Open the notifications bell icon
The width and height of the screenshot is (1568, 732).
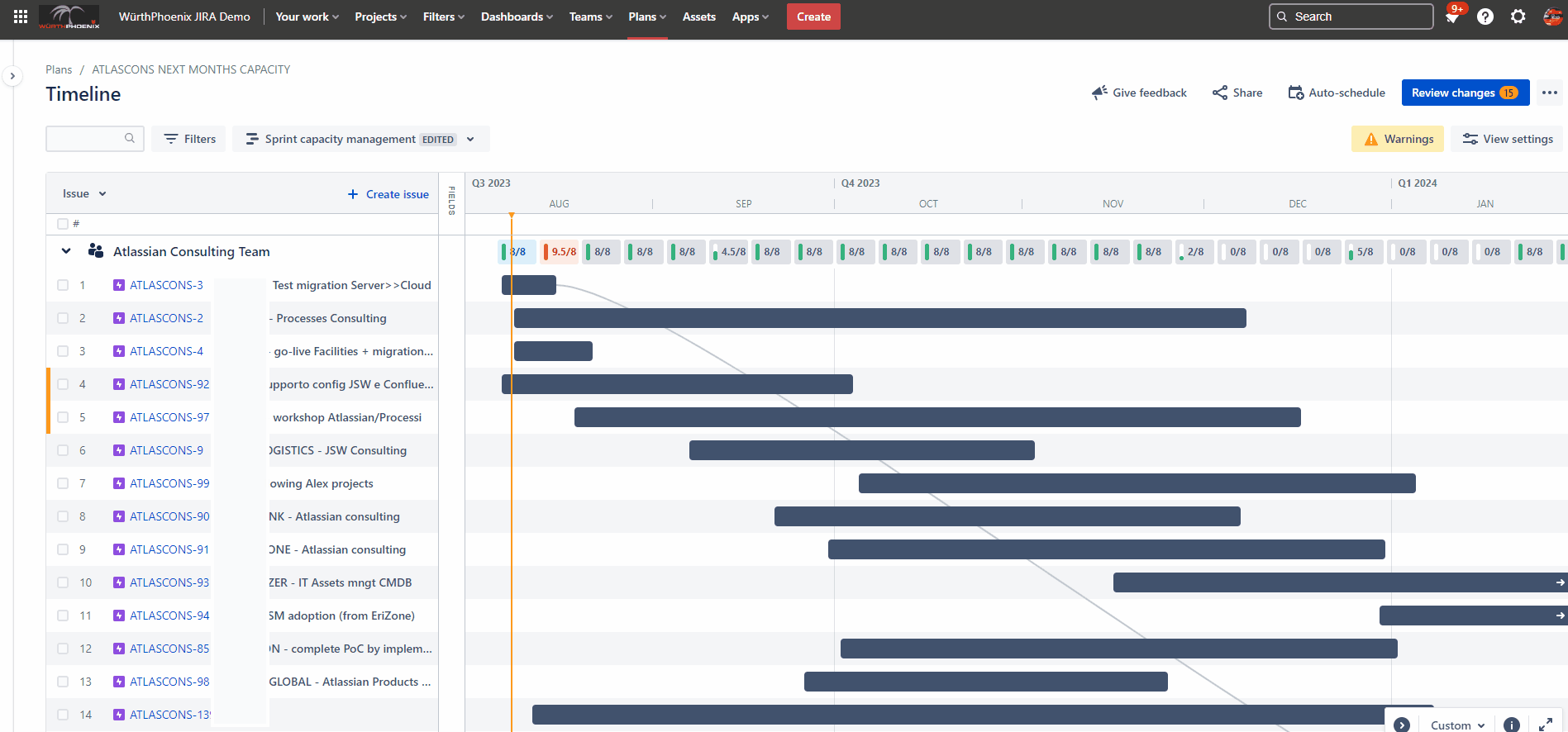click(x=1452, y=17)
